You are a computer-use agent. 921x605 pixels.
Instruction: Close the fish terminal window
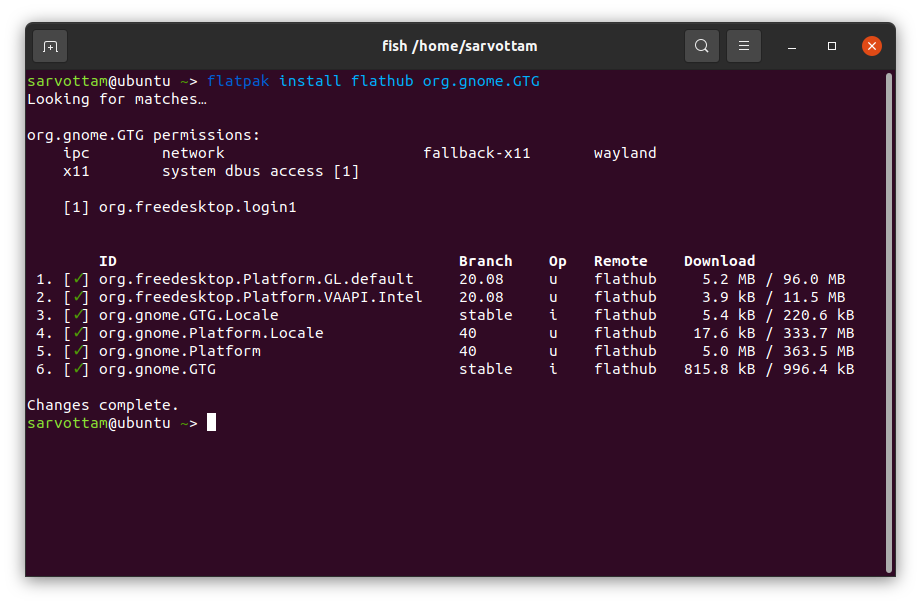(x=872, y=46)
